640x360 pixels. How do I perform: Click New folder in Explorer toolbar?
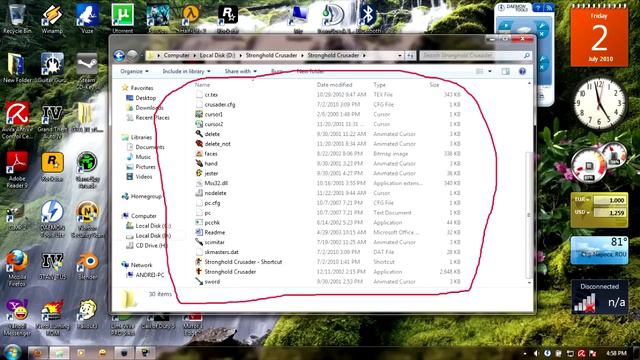coord(310,71)
